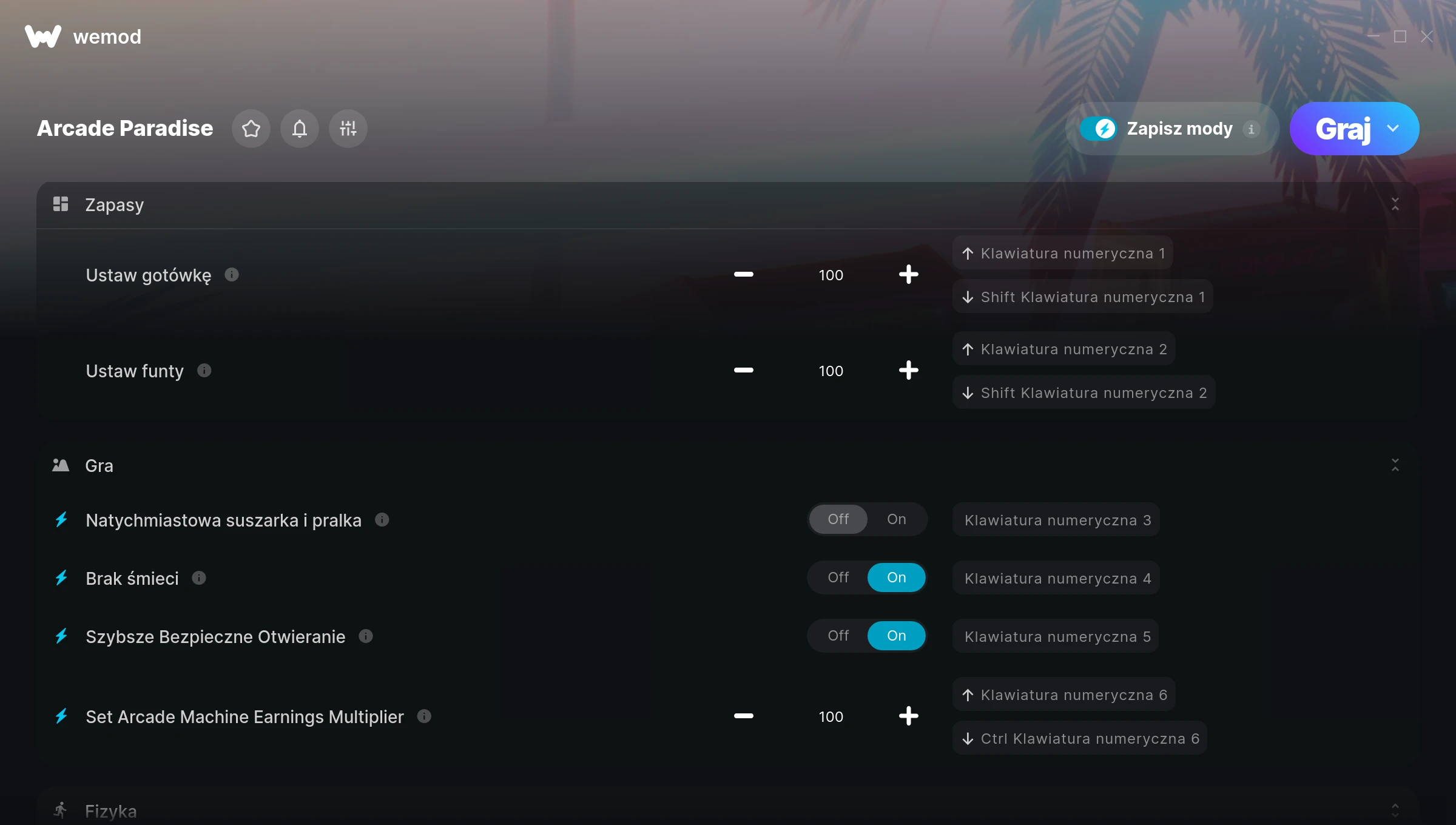The width and height of the screenshot is (1456, 825).
Task: Click the Ustaw funty value field
Action: [x=831, y=371]
